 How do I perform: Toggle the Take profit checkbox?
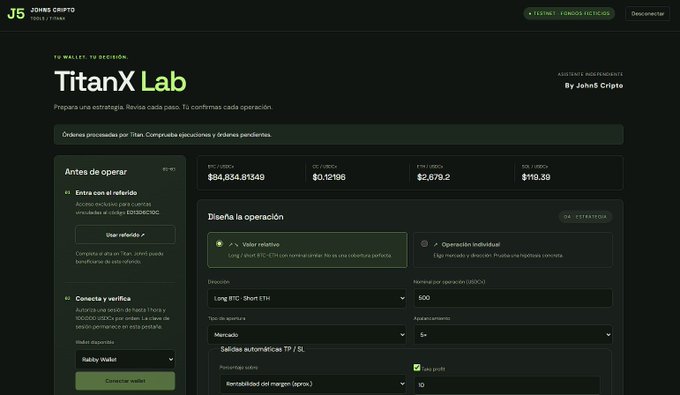[417, 368]
